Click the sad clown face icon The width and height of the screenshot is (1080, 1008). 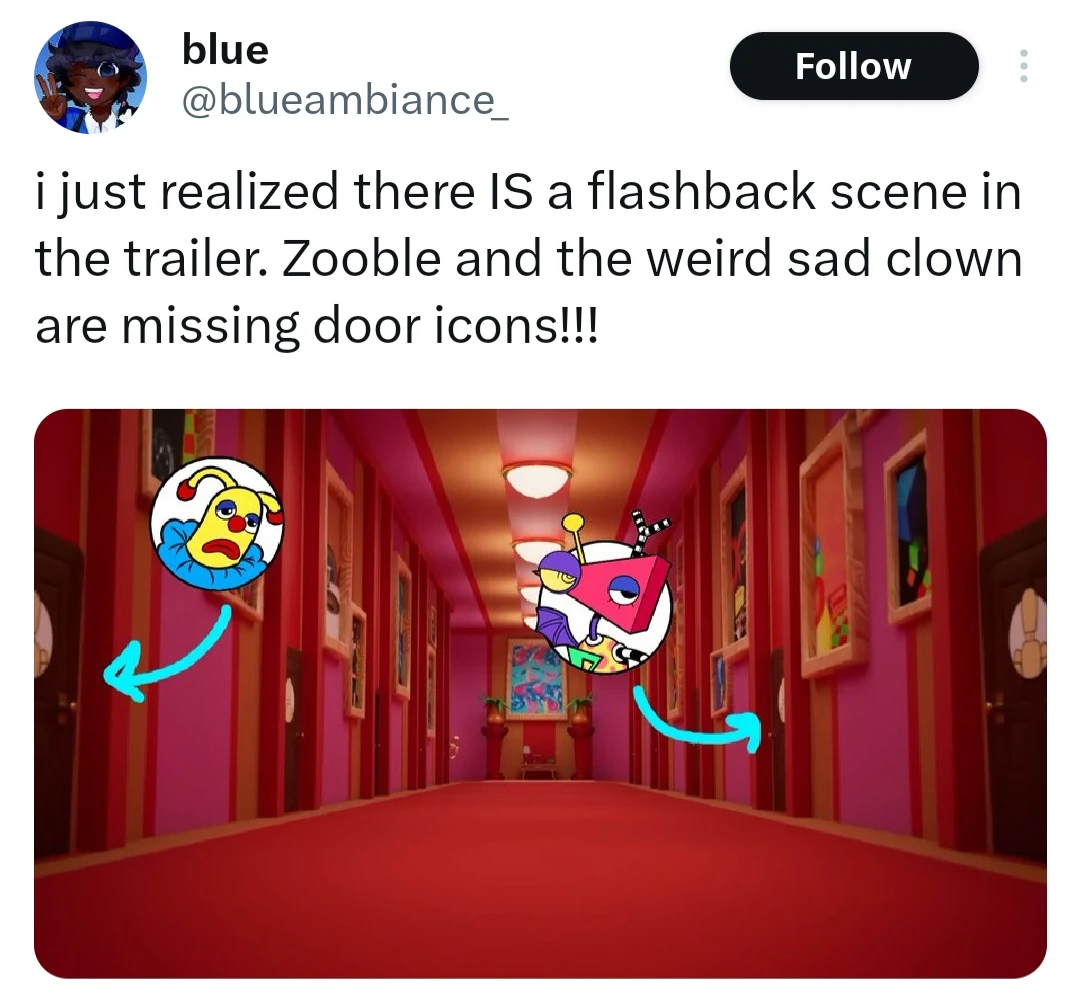pos(217,523)
